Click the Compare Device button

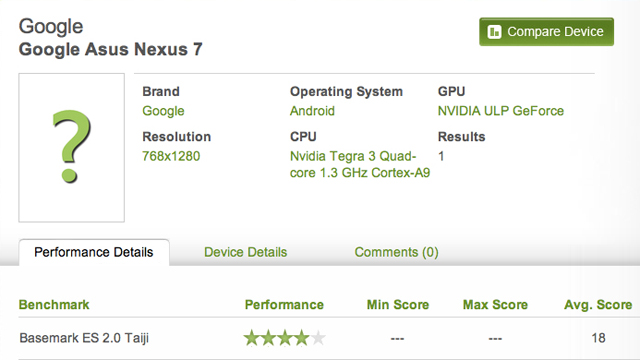547,31
